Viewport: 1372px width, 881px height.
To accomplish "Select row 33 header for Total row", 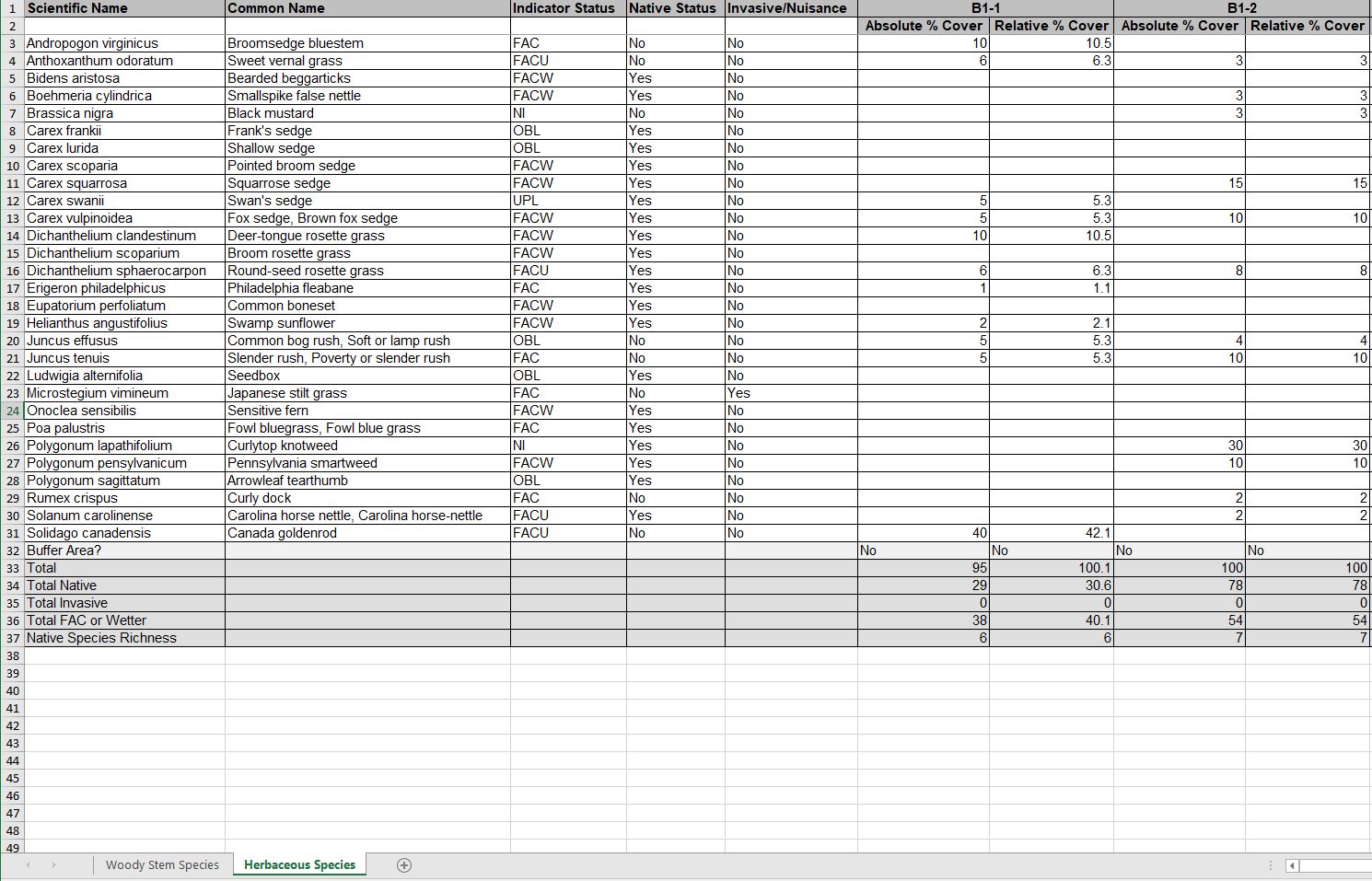I will pyautogui.click(x=12, y=568).
